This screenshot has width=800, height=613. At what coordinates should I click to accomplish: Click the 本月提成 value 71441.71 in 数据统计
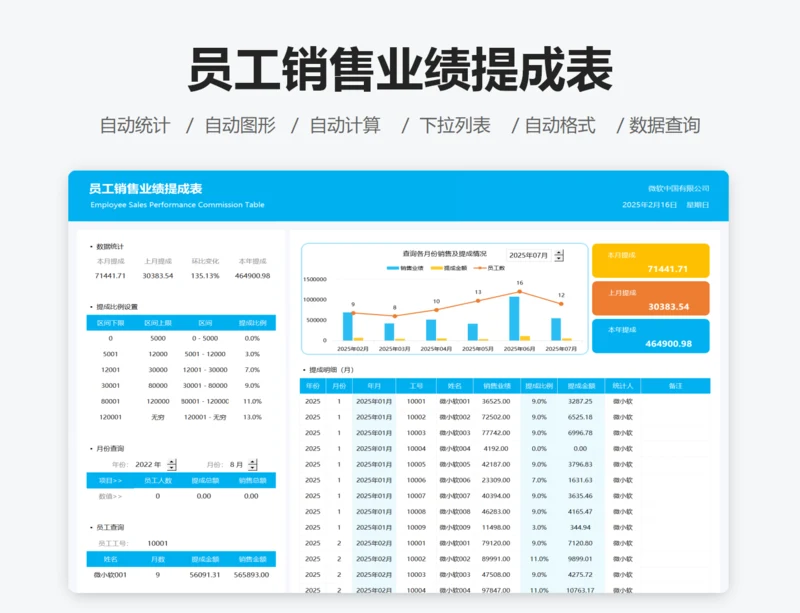[x=110, y=276]
